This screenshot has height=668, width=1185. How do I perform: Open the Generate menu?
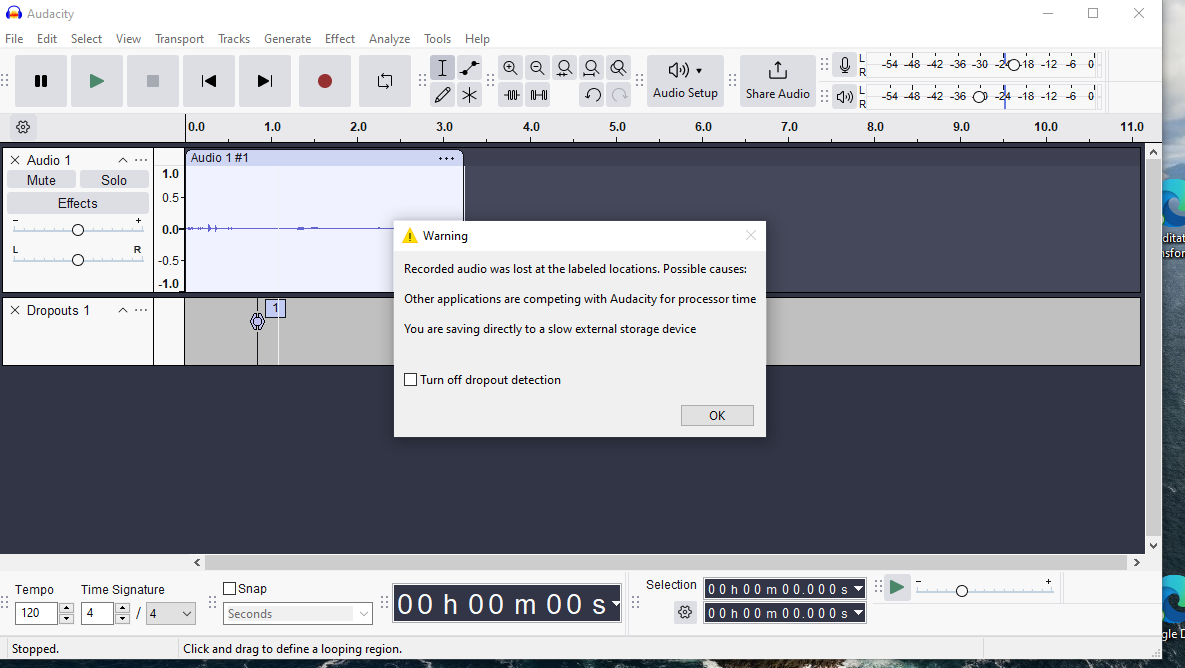pyautogui.click(x=287, y=39)
